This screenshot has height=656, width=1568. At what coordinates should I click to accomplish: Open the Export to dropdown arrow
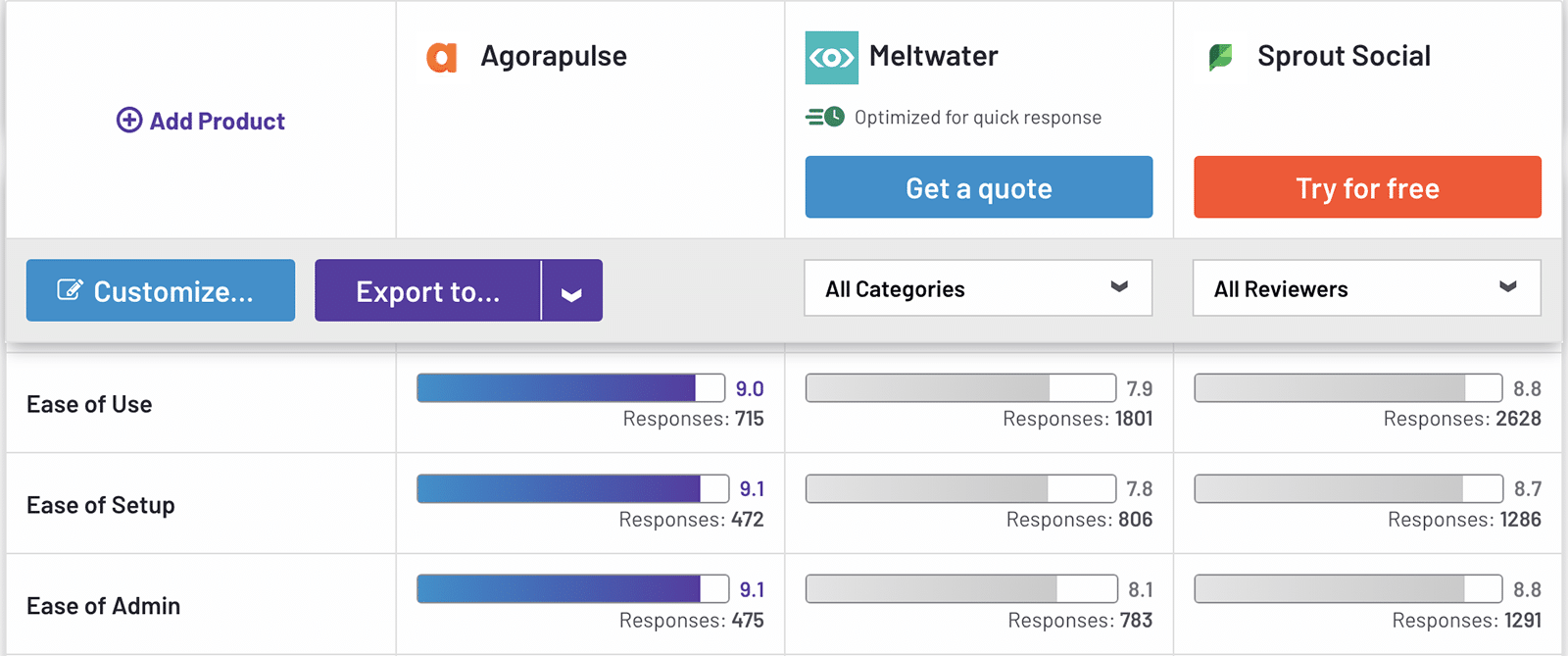tap(571, 291)
